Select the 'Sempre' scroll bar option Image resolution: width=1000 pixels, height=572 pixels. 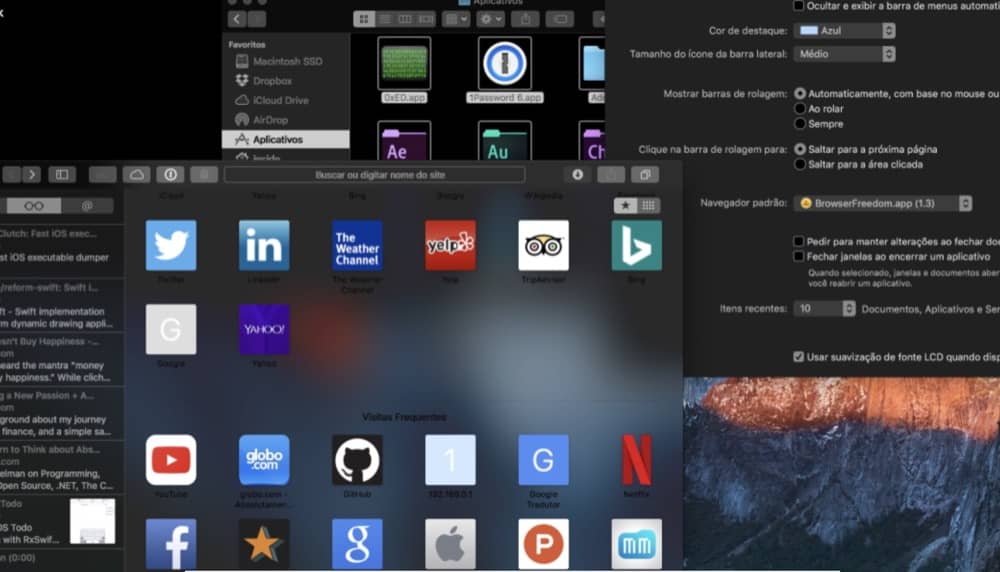pyautogui.click(x=800, y=124)
